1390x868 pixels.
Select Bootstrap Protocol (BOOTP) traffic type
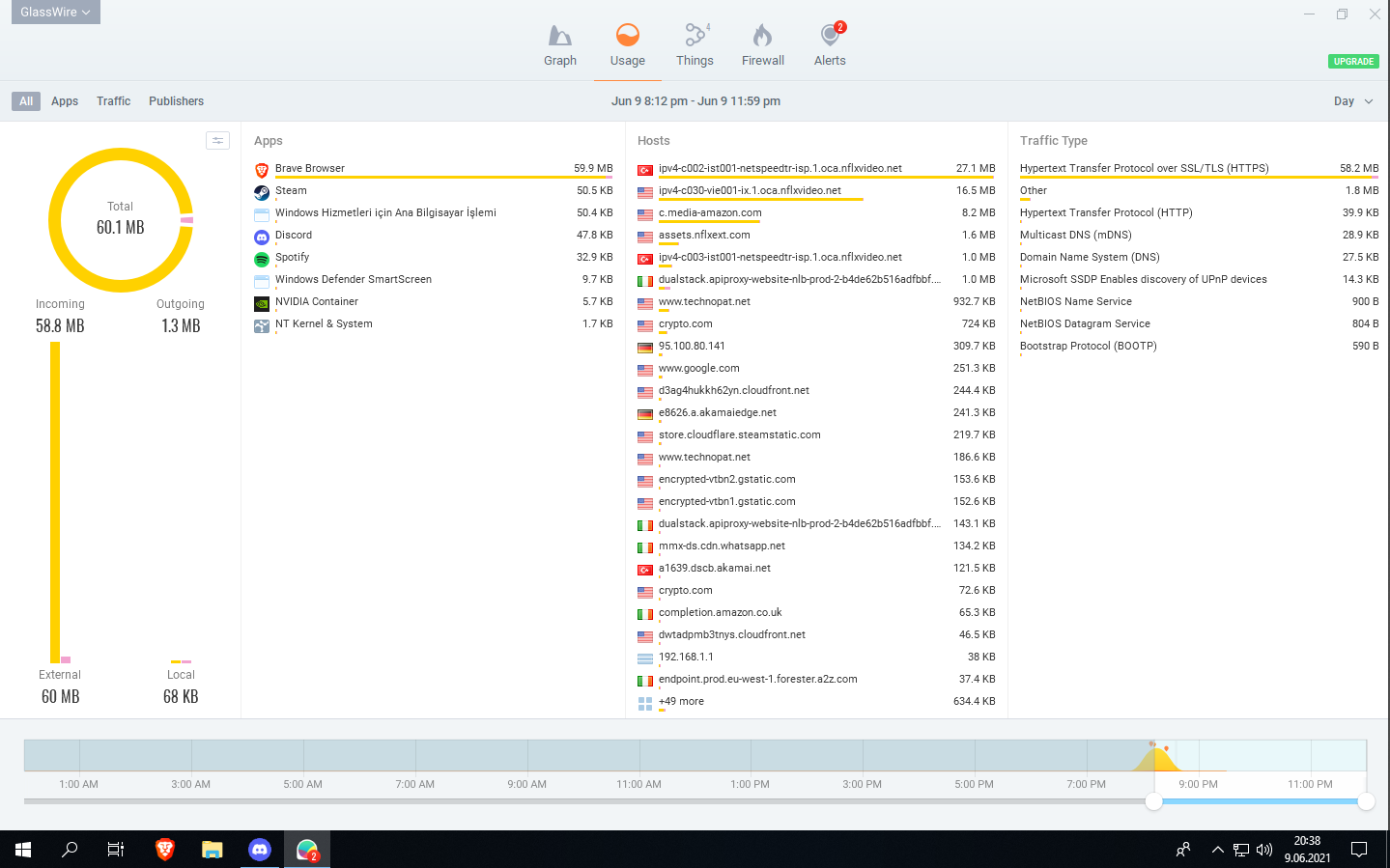pyautogui.click(x=1199, y=347)
